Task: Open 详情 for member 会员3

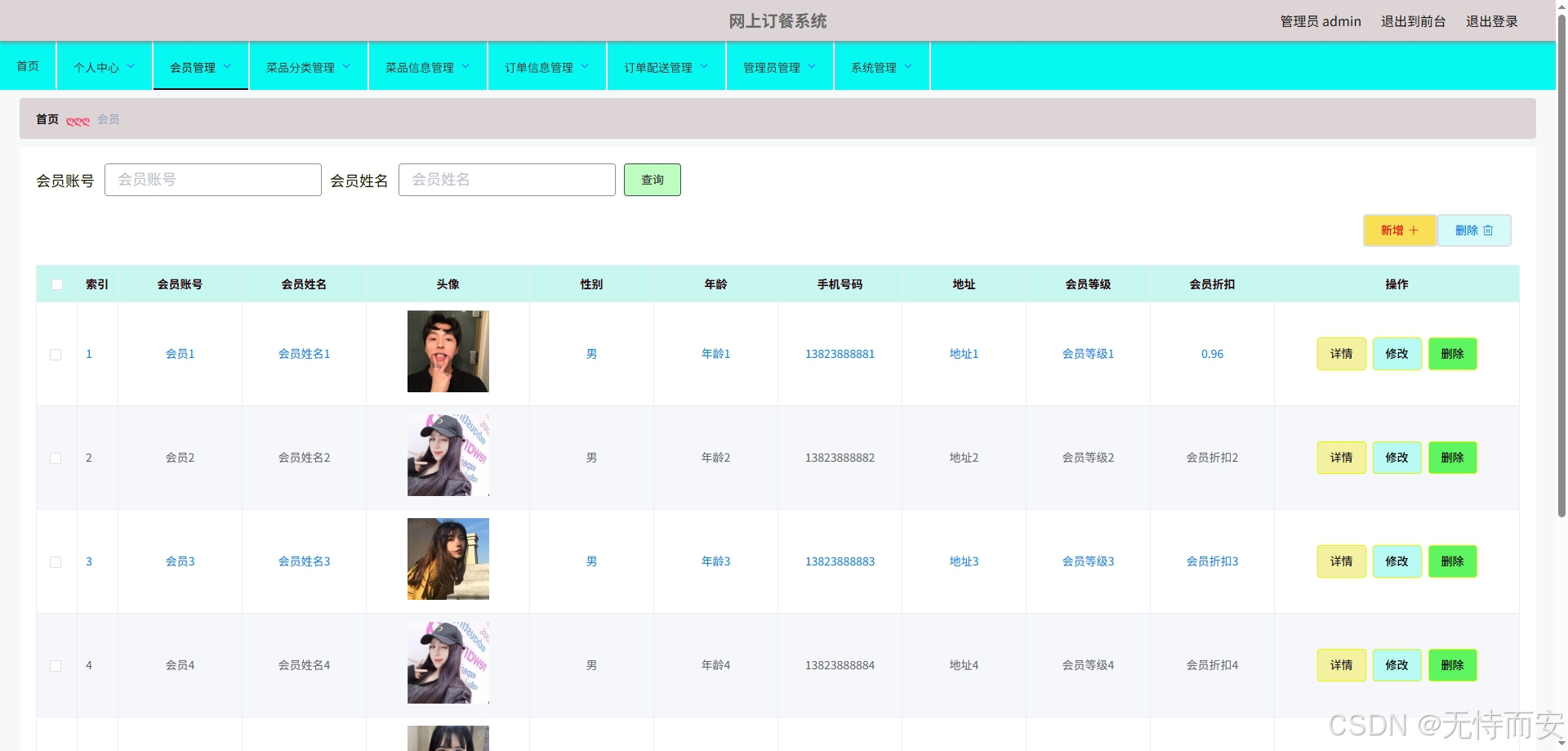Action: coord(1342,561)
